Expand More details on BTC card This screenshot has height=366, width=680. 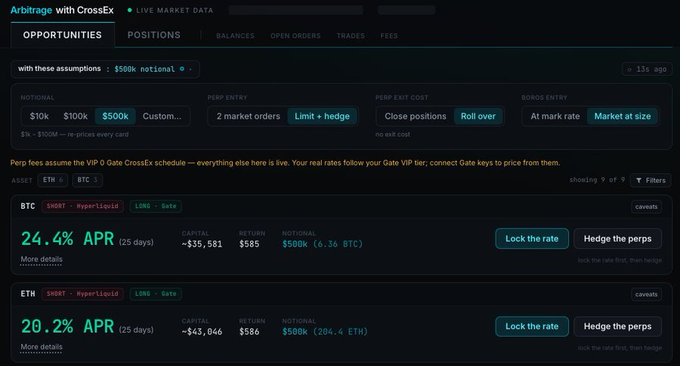click(x=42, y=259)
